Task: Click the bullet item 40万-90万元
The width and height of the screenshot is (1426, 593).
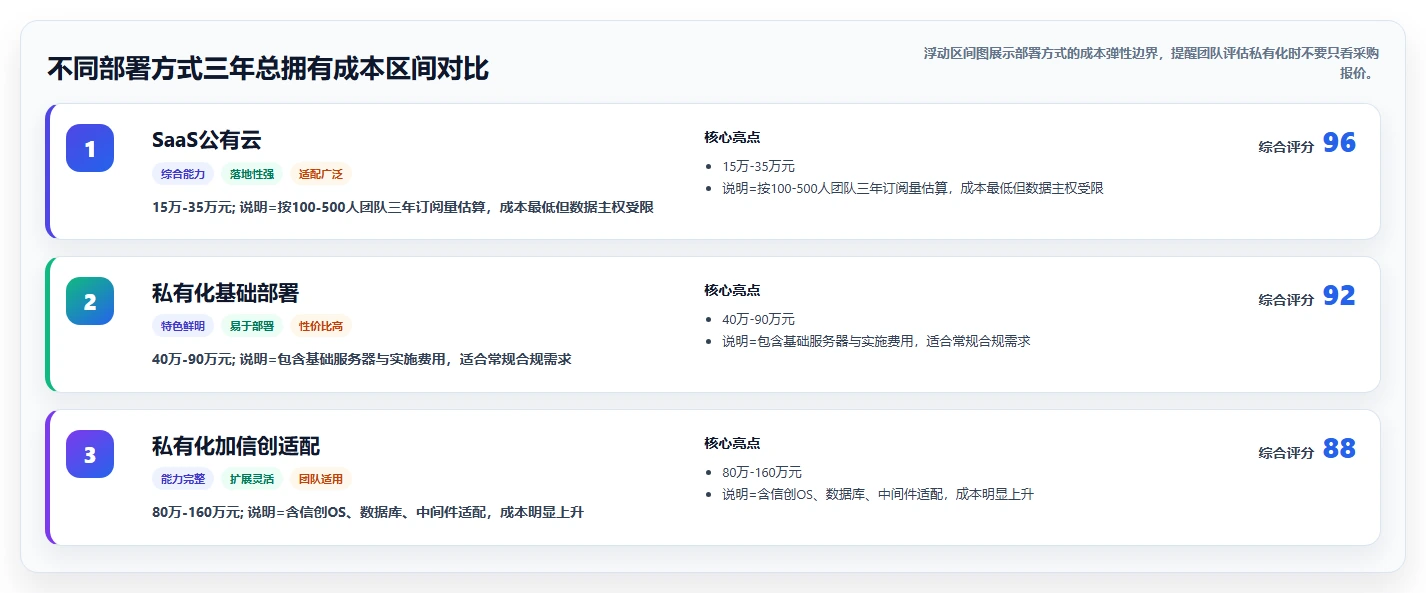Action: pyautogui.click(x=758, y=320)
